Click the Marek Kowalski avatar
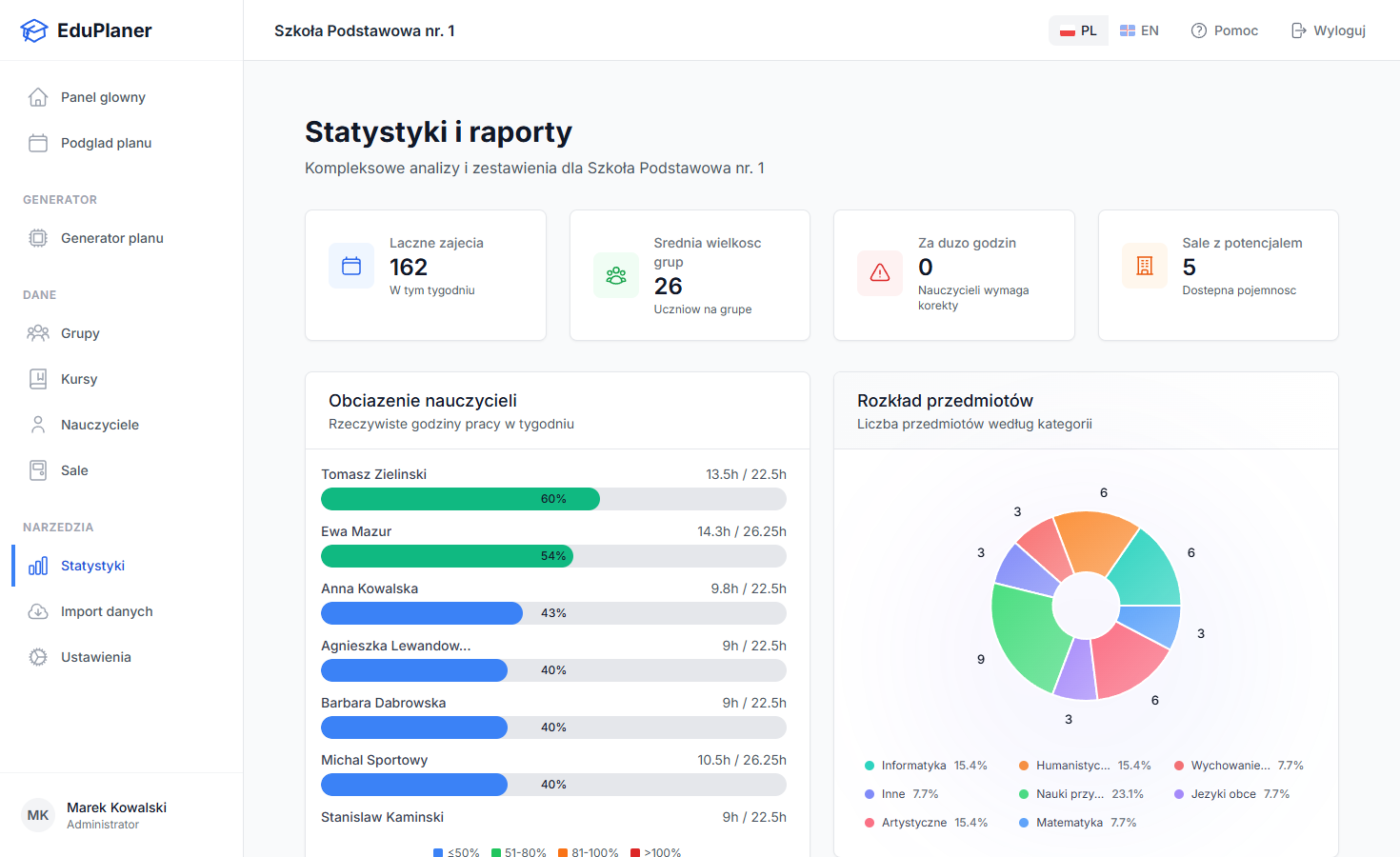The image size is (1400, 857). [x=38, y=815]
